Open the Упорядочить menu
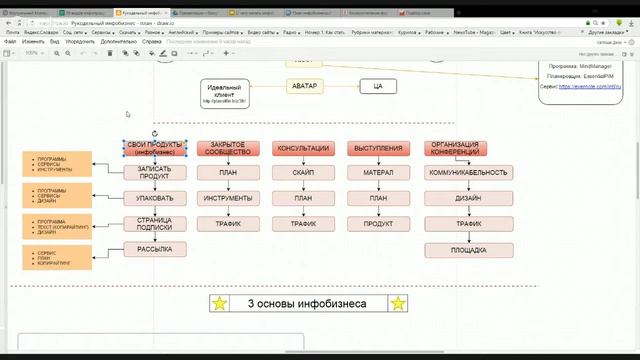 coord(80,42)
